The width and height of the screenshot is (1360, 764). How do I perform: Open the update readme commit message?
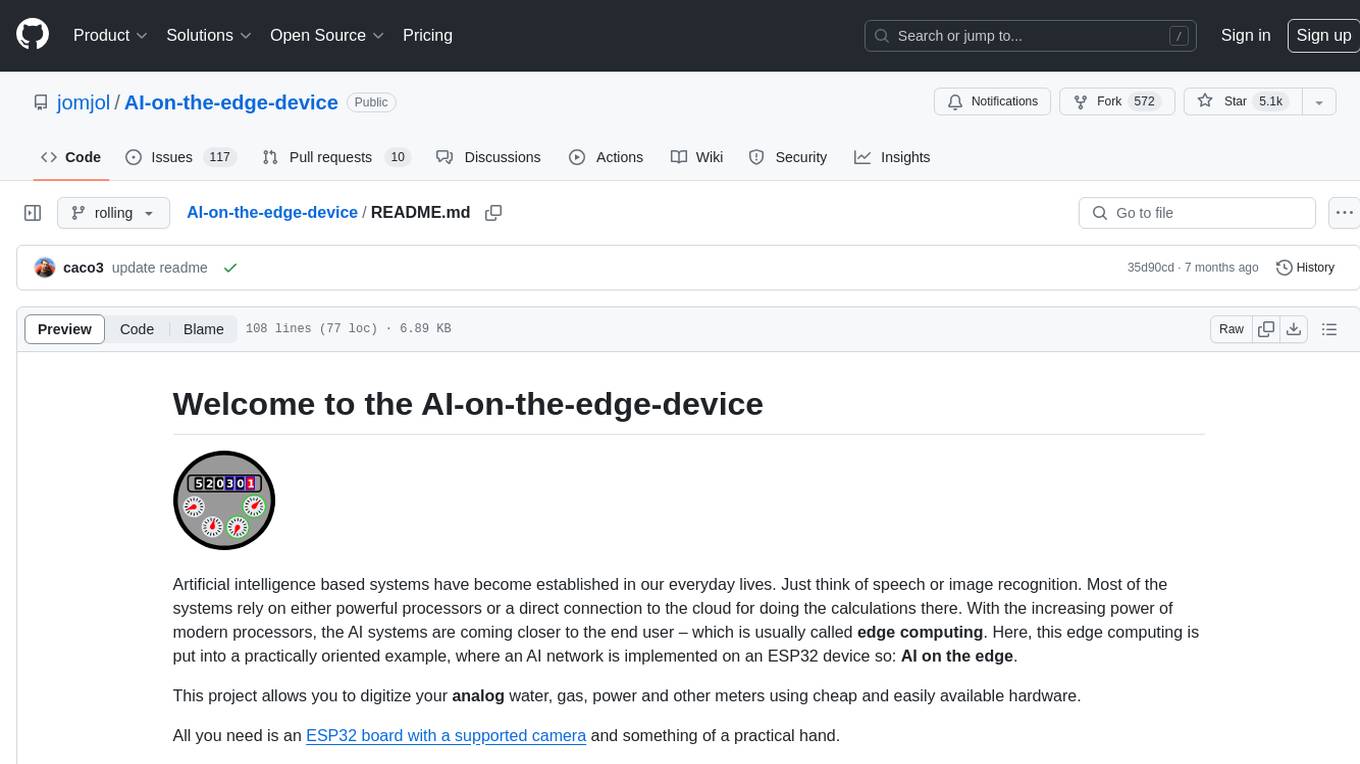tap(160, 268)
